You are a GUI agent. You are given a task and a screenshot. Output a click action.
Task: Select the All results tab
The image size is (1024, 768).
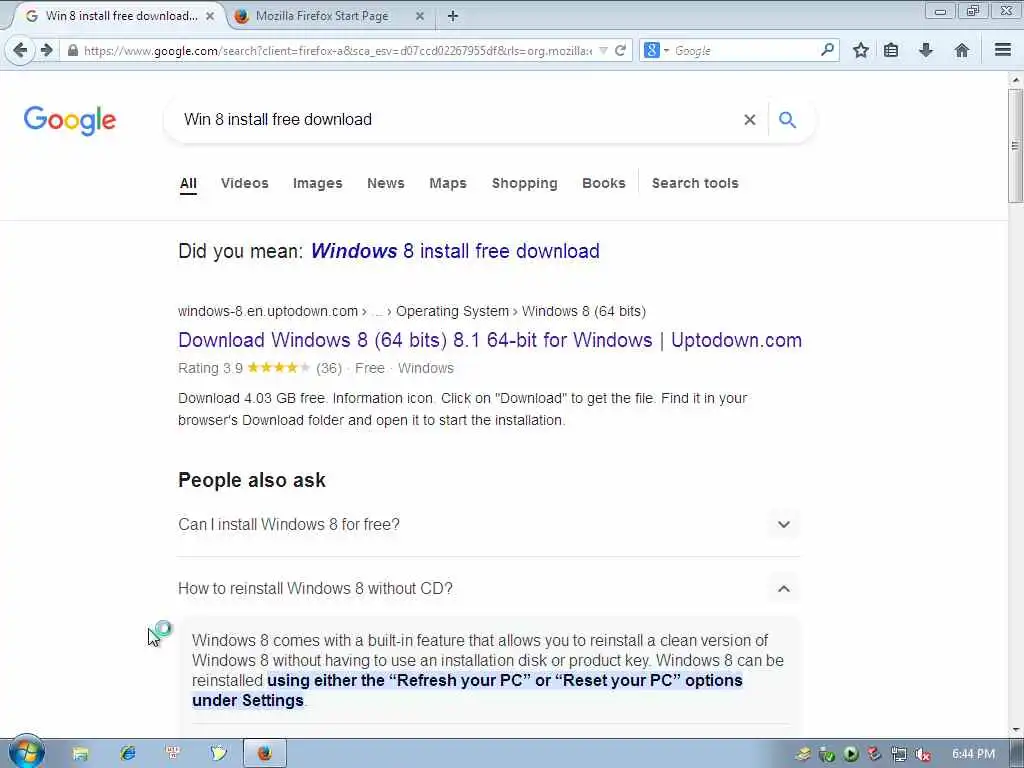pos(188,184)
